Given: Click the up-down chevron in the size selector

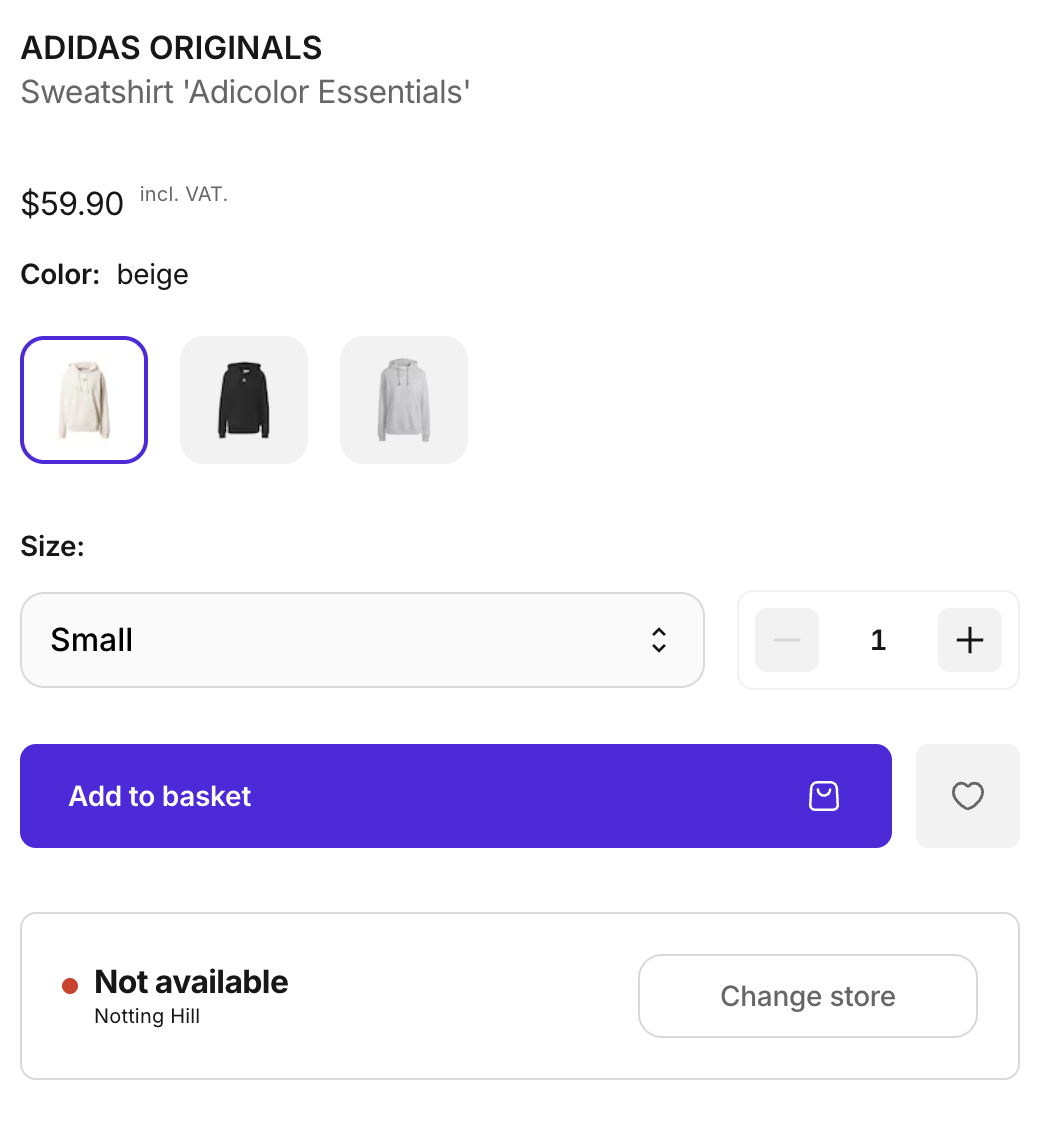Looking at the screenshot, I should [x=658, y=640].
